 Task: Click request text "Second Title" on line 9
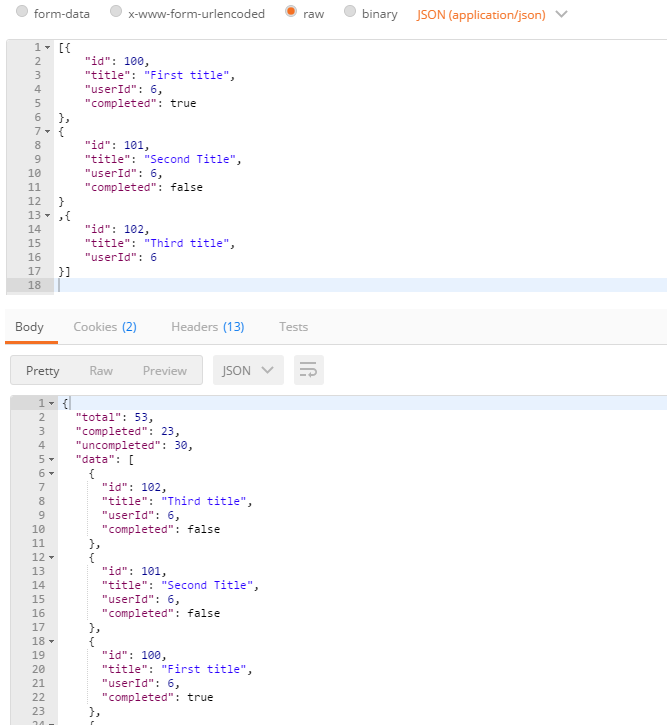(x=190, y=159)
